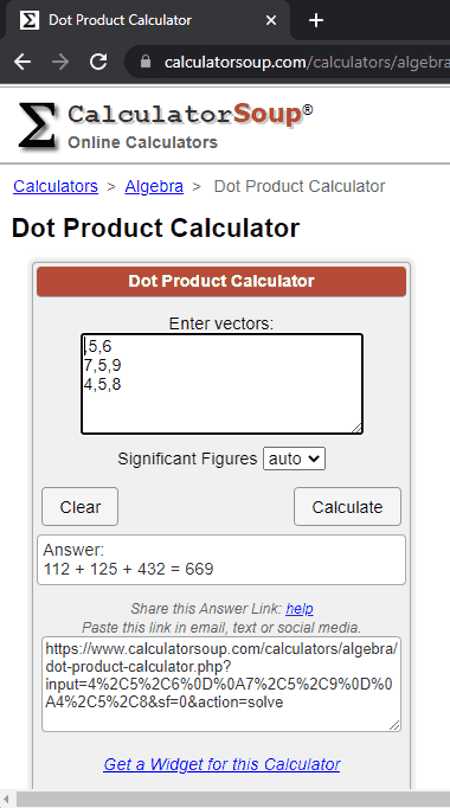Image resolution: width=450 pixels, height=808 pixels.
Task: Open the Significant Figures dropdown
Action: click(x=294, y=459)
